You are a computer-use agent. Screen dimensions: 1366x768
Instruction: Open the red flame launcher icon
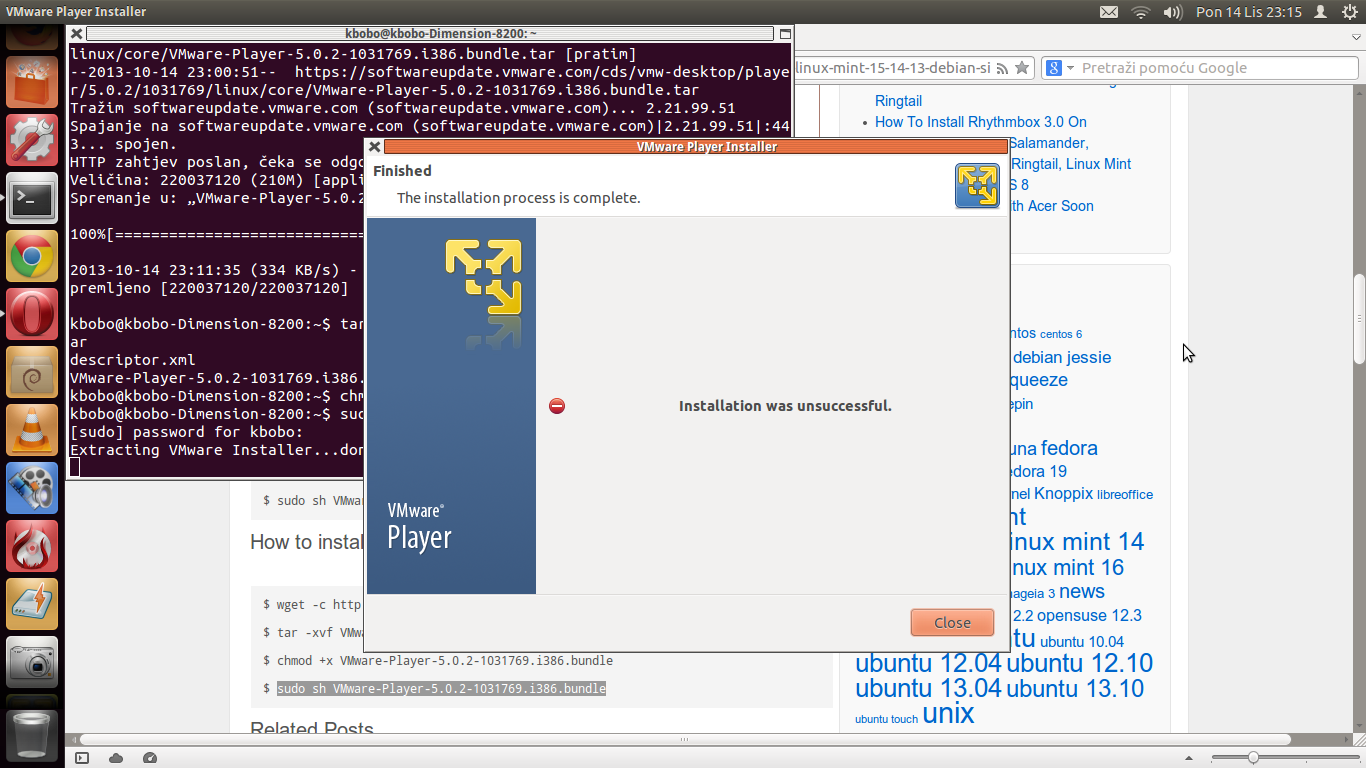click(x=32, y=546)
